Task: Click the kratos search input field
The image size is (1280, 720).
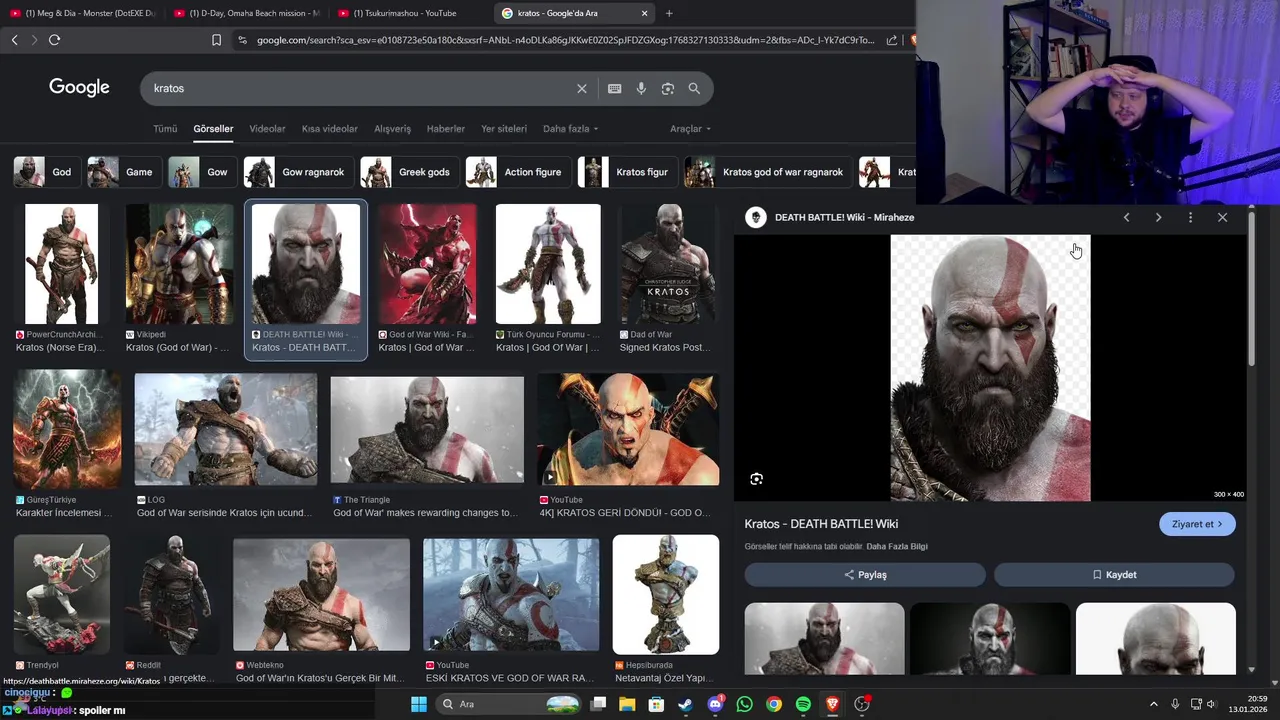Action: pyautogui.click(x=360, y=88)
